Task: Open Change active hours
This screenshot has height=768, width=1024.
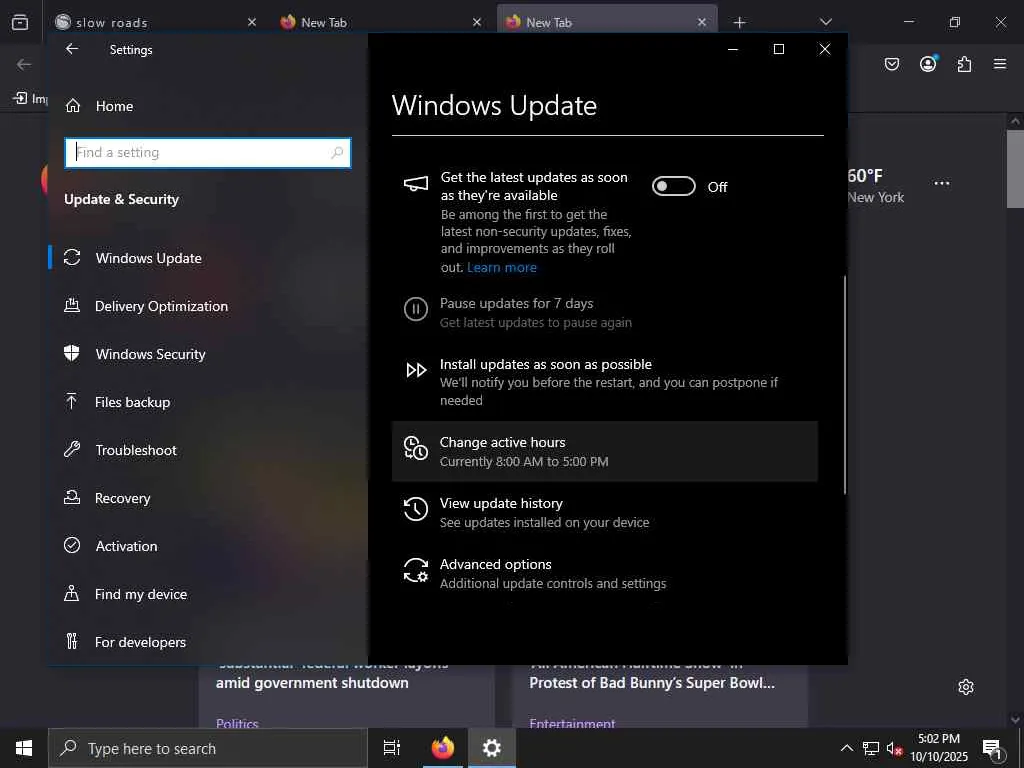Action: pyautogui.click(x=604, y=451)
